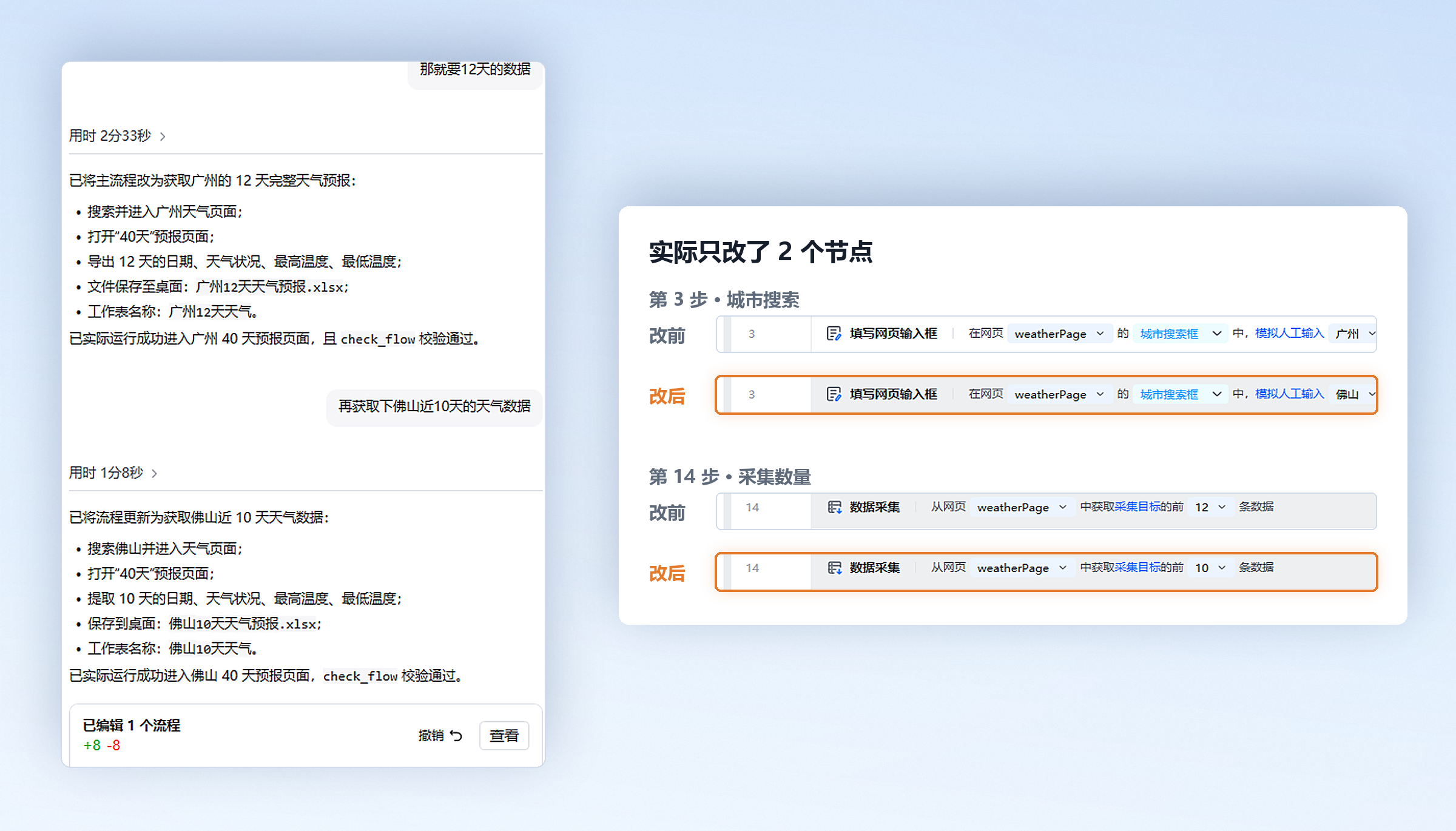Click the 搜索并进入广州天气页面 bullet
The width and height of the screenshot is (1456, 831).
coord(165,212)
